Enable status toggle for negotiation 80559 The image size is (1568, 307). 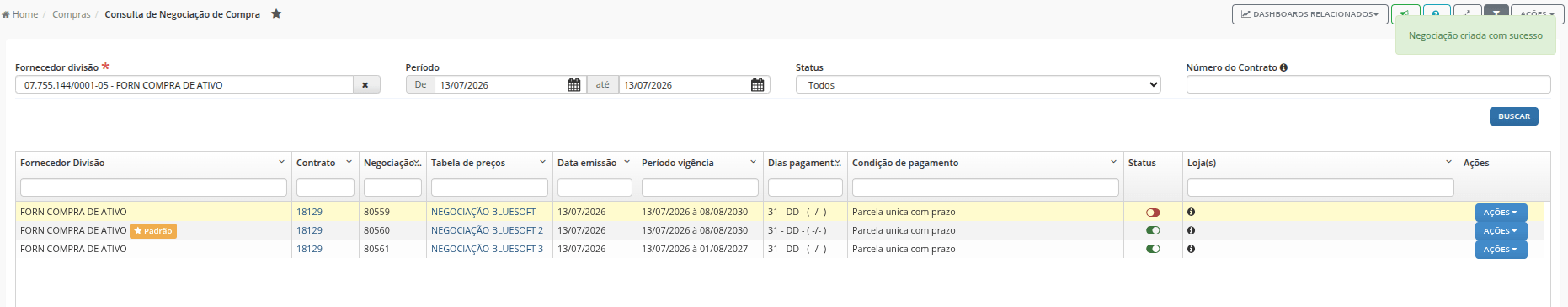(1153, 213)
